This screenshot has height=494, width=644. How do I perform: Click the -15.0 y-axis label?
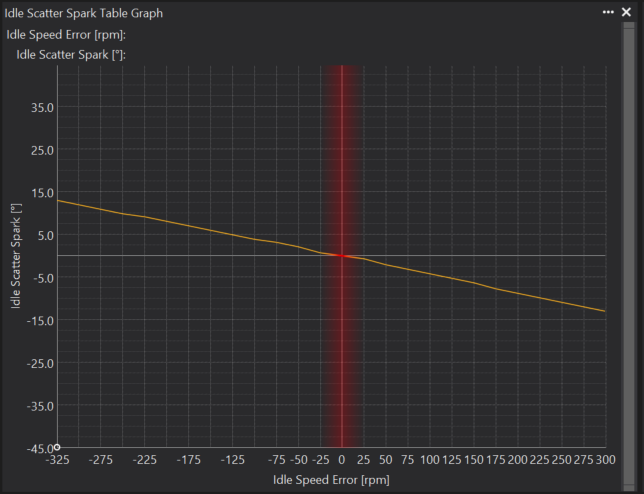[40, 321]
